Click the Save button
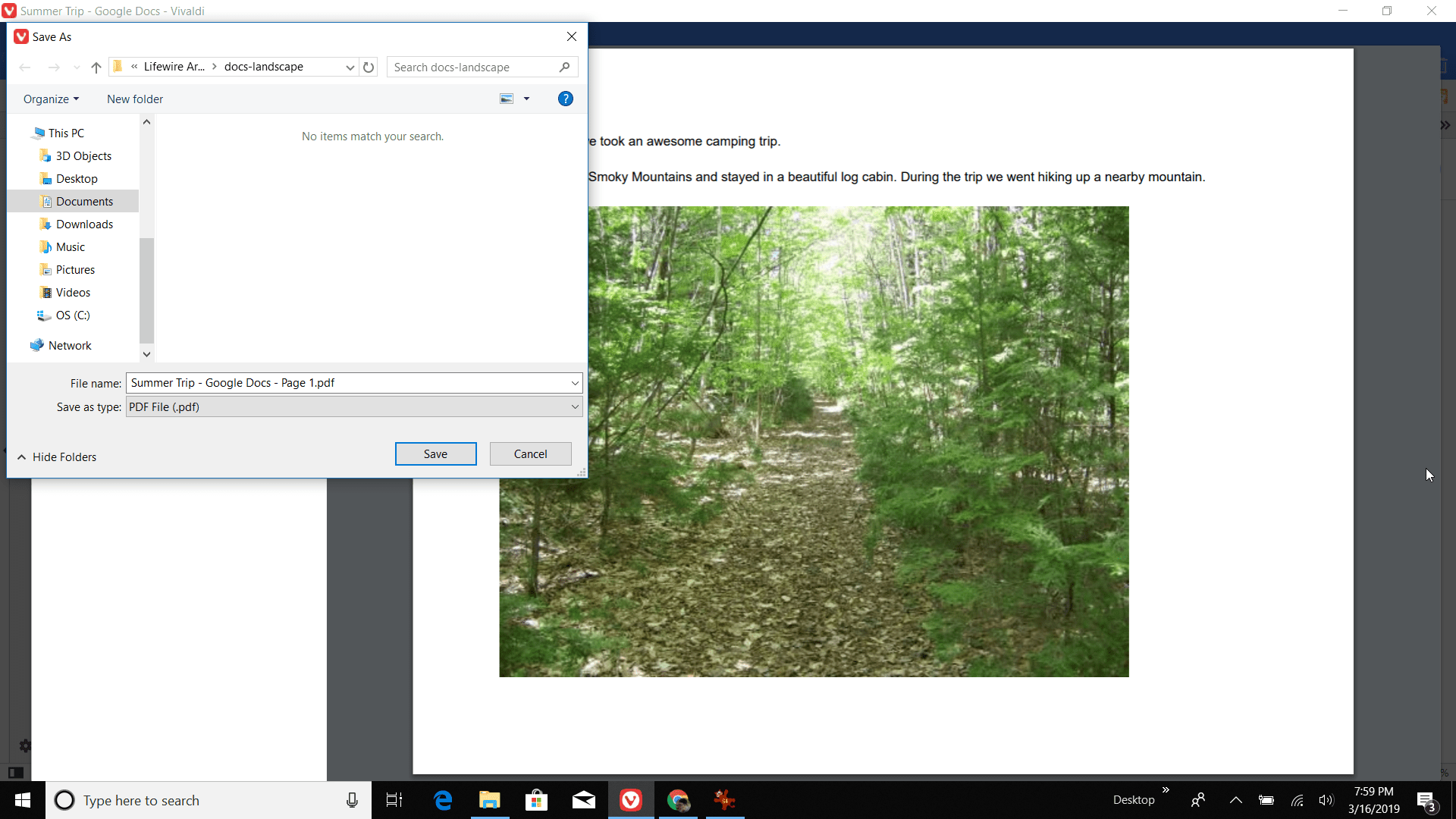The height and width of the screenshot is (819, 1456). 436,453
